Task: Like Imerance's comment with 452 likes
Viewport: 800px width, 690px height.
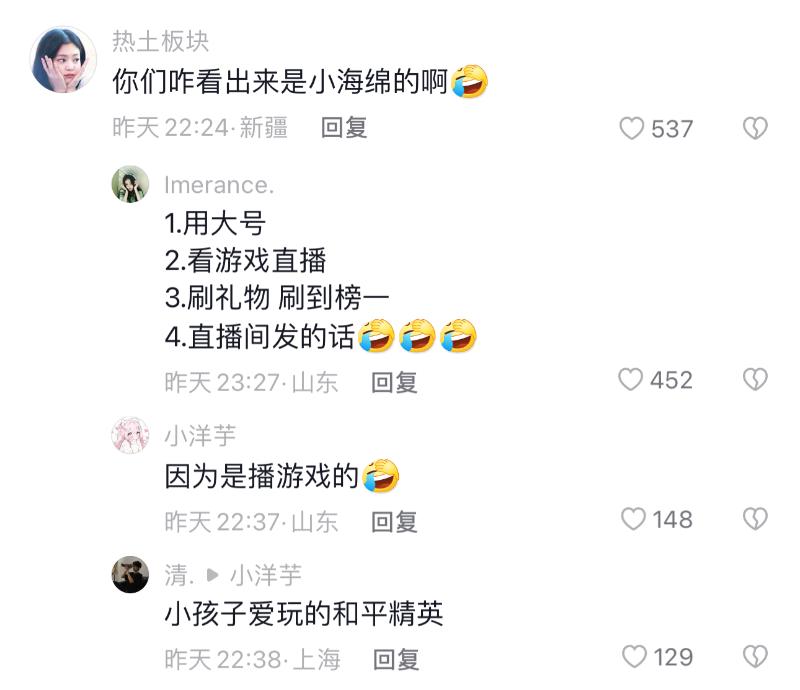Action: pyautogui.click(x=631, y=380)
